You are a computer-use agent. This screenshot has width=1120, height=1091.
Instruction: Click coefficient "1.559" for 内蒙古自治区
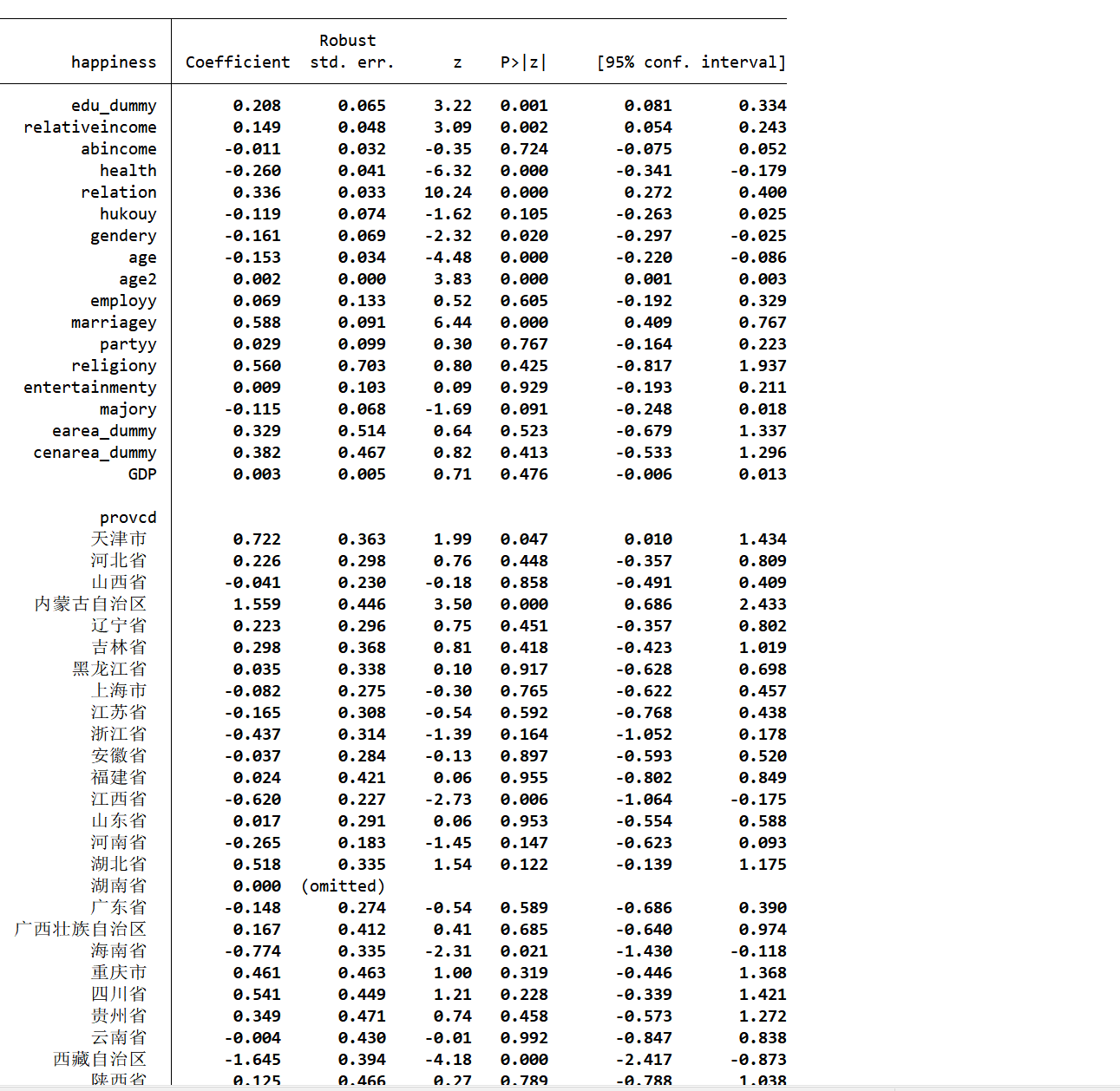[x=257, y=604]
